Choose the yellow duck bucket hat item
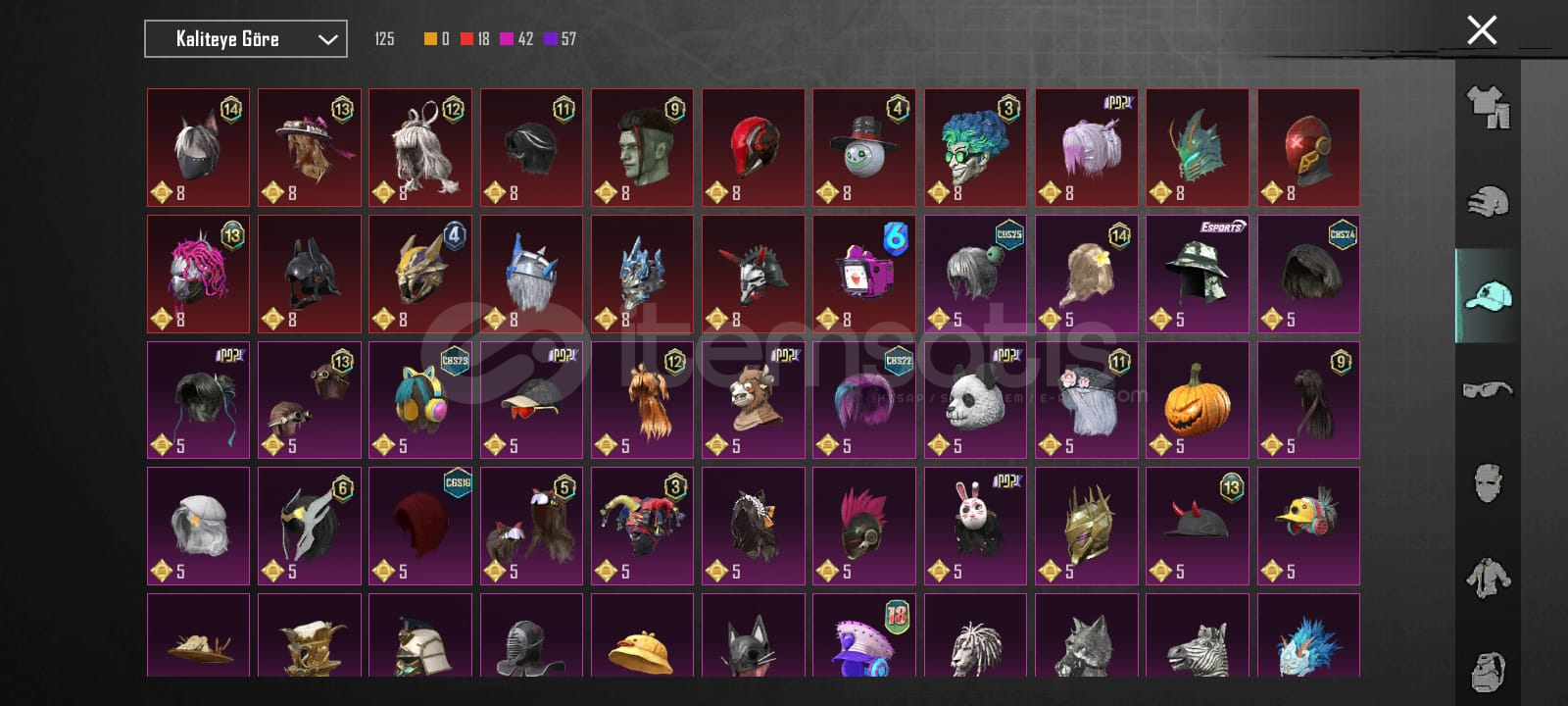The image size is (1568, 706). point(642,635)
